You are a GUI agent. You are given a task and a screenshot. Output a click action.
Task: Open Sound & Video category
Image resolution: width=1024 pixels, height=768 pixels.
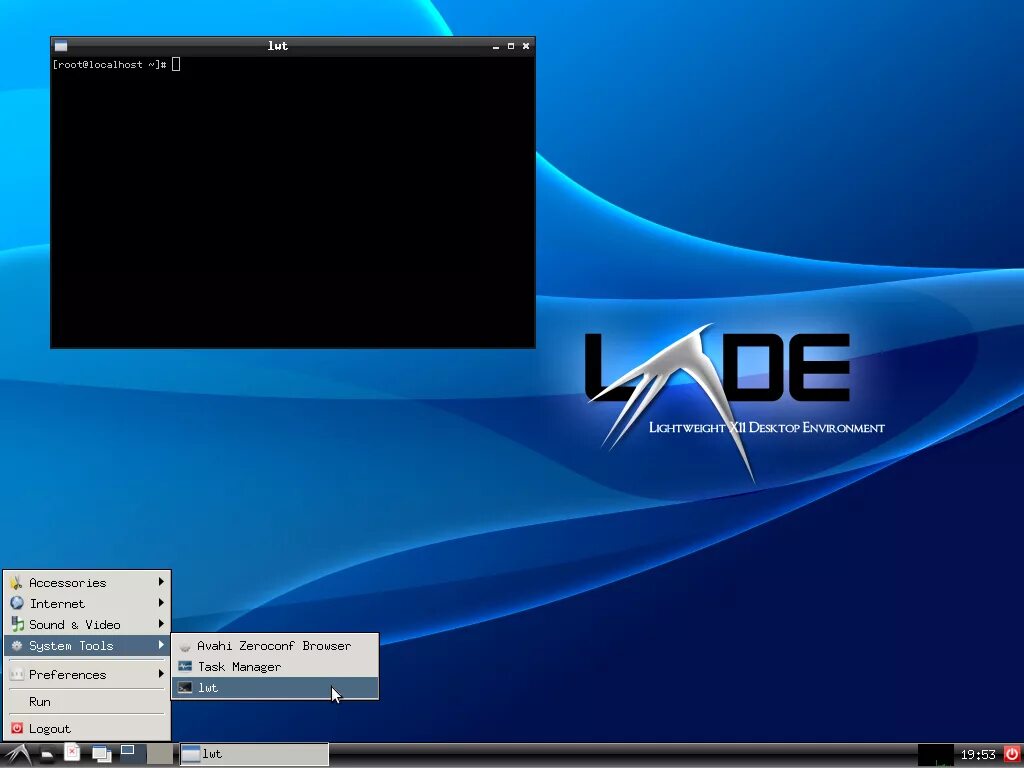87,624
